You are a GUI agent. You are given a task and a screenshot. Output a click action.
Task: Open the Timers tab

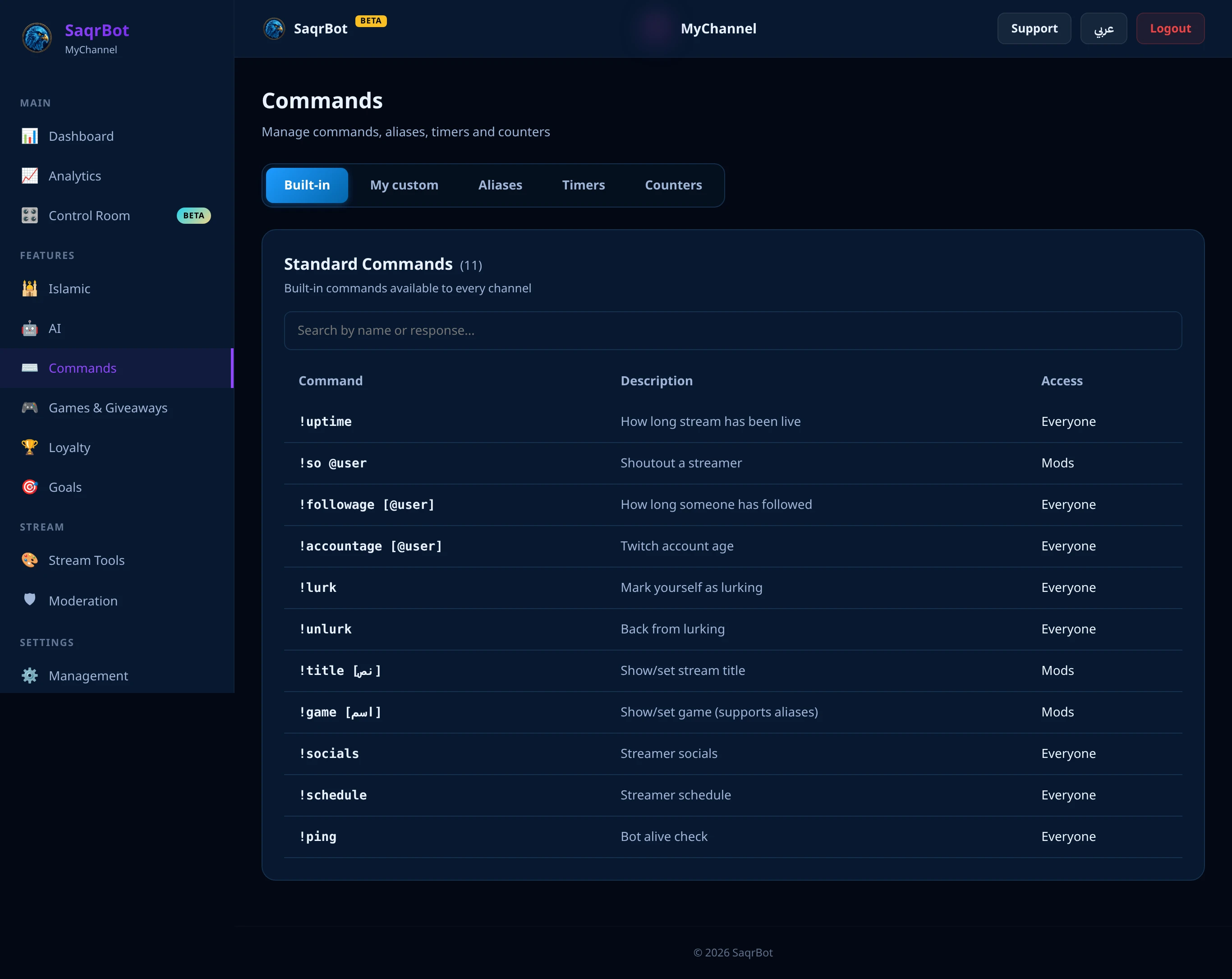coord(584,185)
